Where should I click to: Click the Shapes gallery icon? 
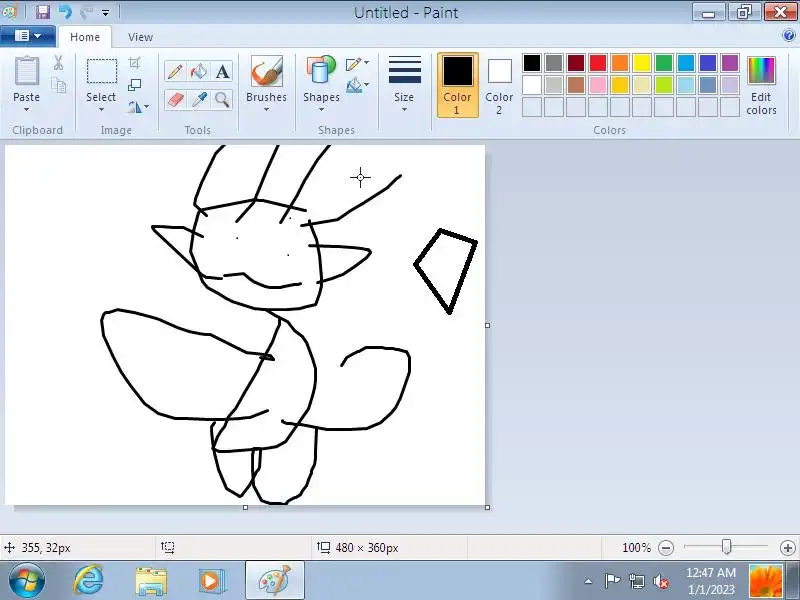321,70
